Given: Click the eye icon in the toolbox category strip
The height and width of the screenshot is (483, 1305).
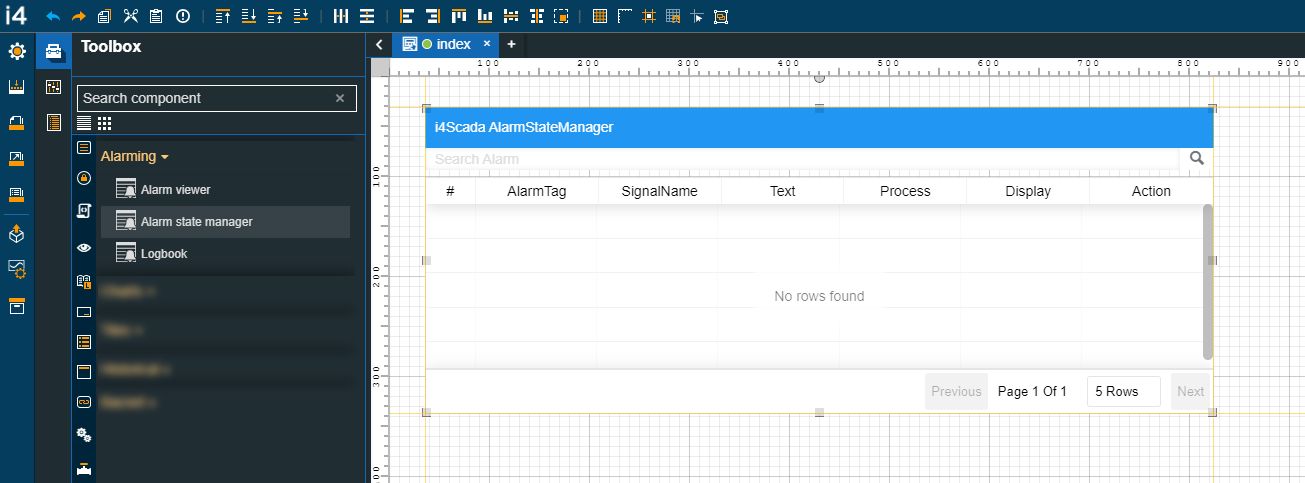Looking at the screenshot, I should tap(84, 247).
